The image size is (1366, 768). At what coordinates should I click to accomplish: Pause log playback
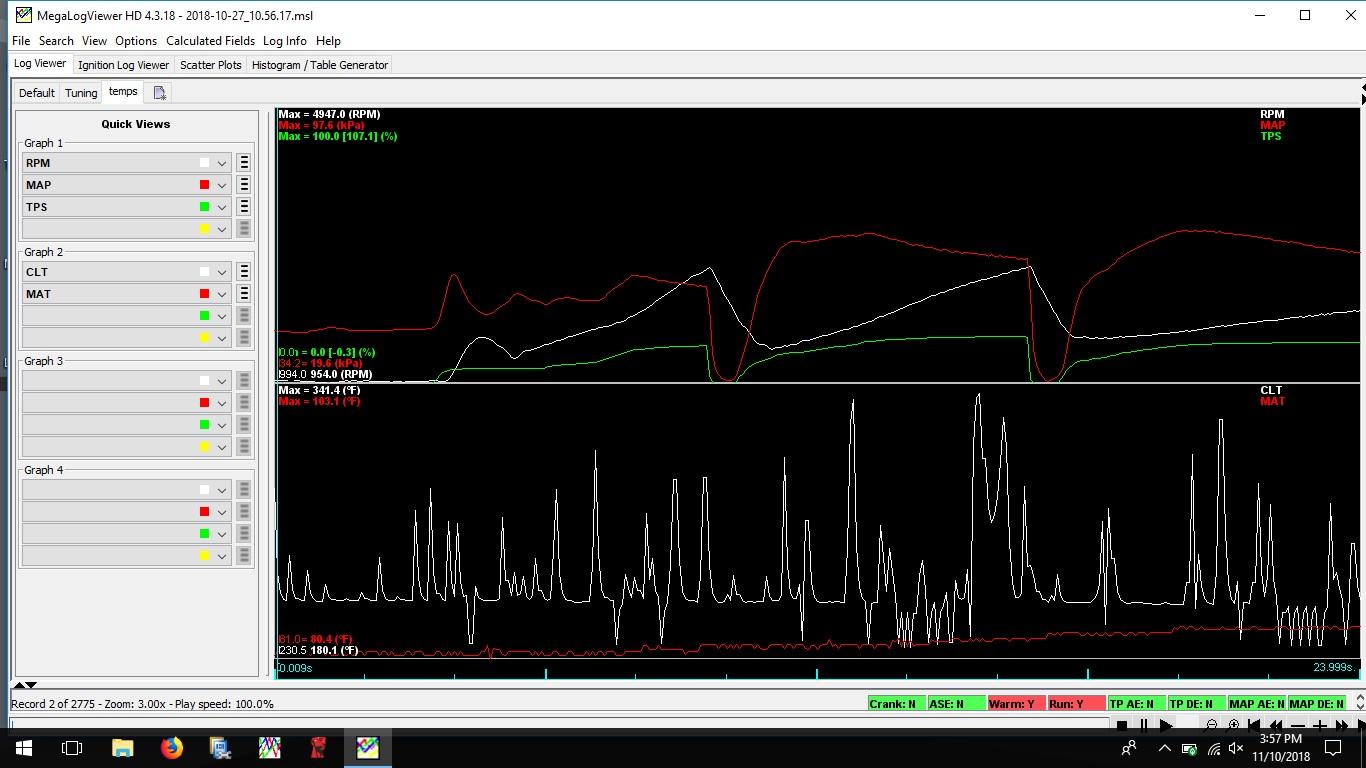[1144, 726]
